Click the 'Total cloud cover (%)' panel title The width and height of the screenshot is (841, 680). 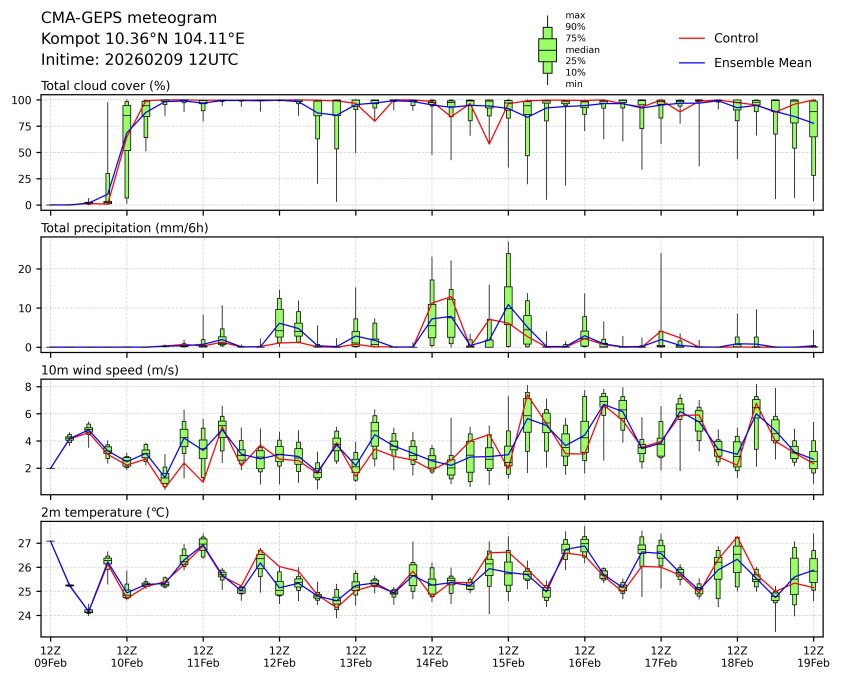[x=105, y=86]
